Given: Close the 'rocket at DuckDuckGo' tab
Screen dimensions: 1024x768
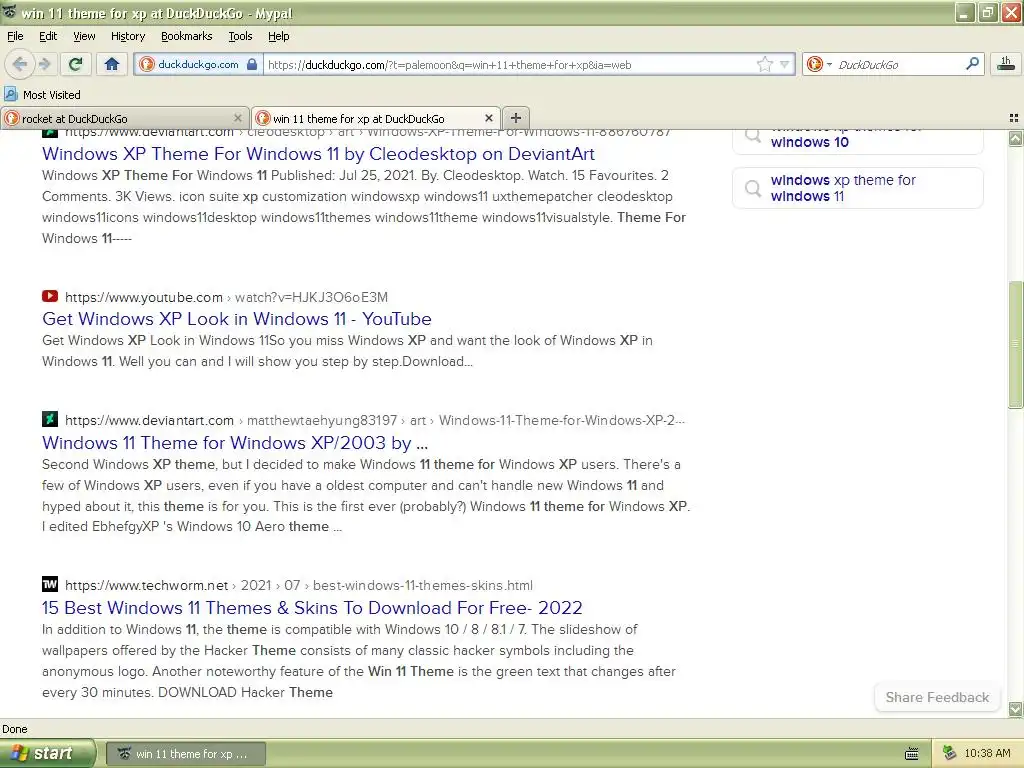Looking at the screenshot, I should tap(238, 118).
